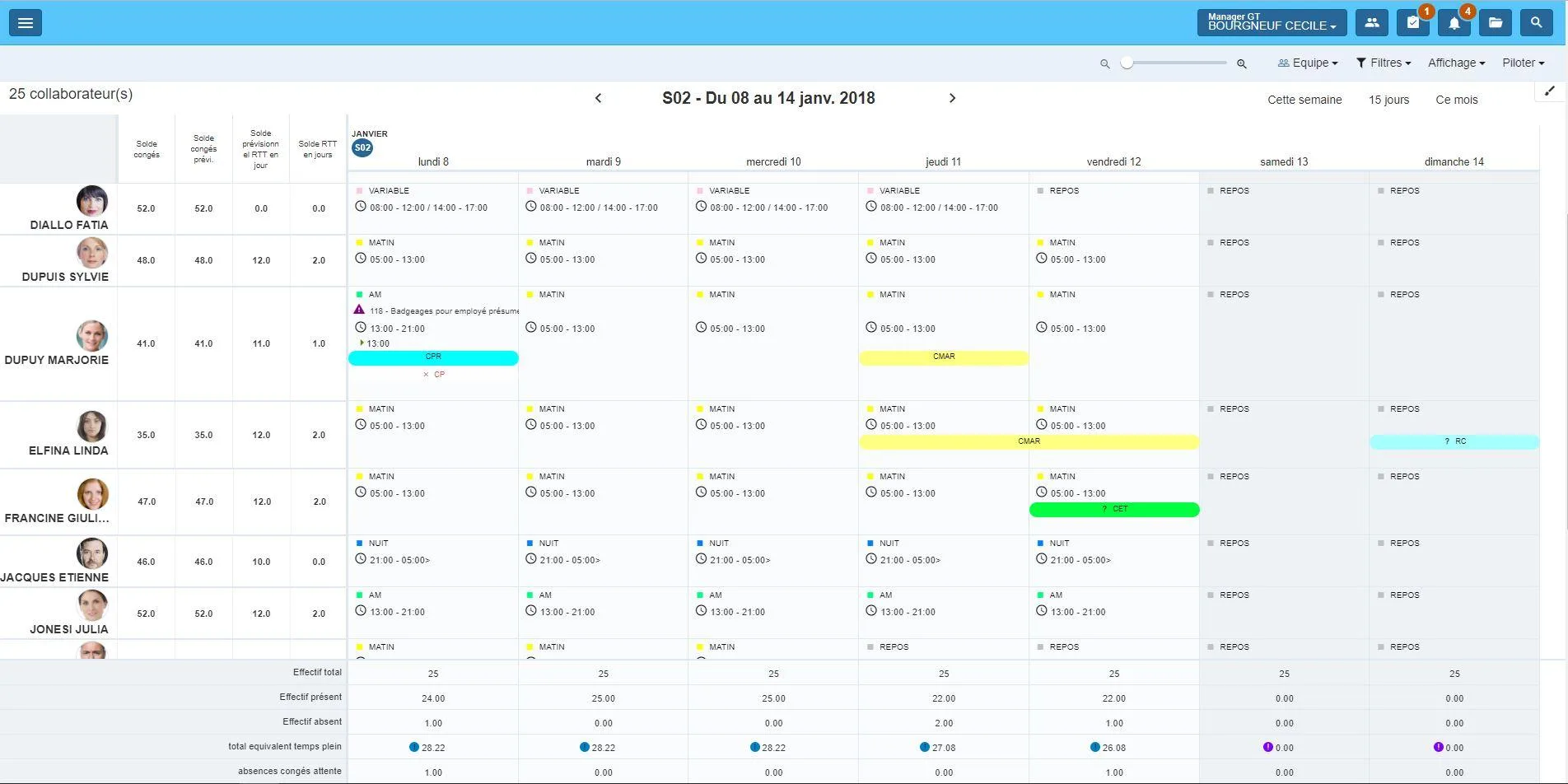
Task: Expand the Equipe dropdown
Action: (x=1308, y=63)
